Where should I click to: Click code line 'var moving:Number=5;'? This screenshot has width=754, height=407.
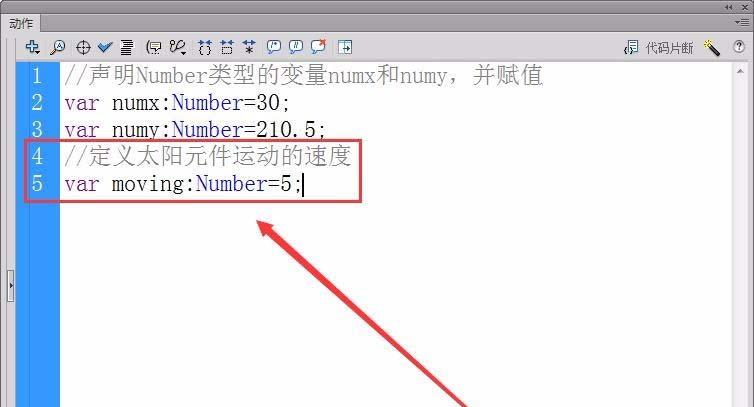point(183,184)
